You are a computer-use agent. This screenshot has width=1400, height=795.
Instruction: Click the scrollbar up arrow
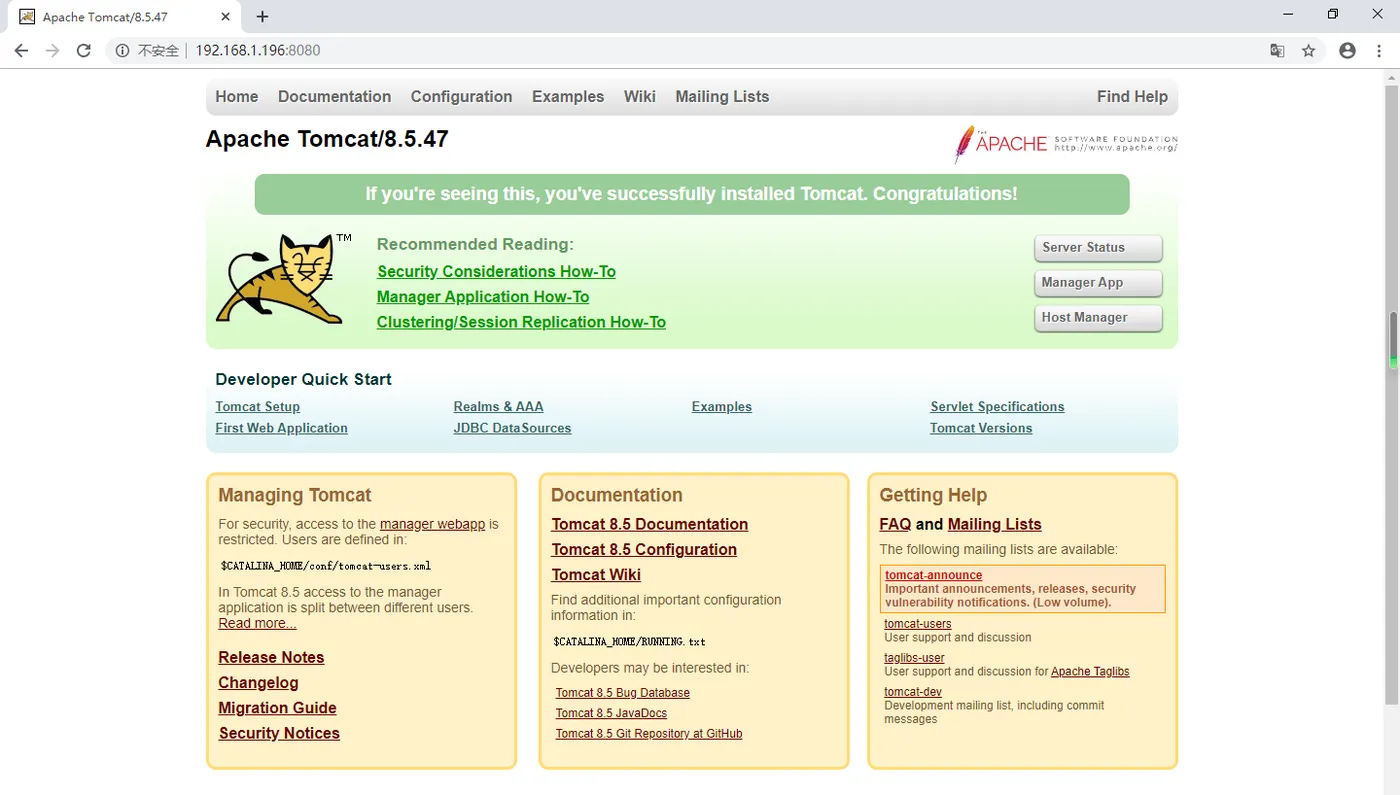click(x=1391, y=76)
